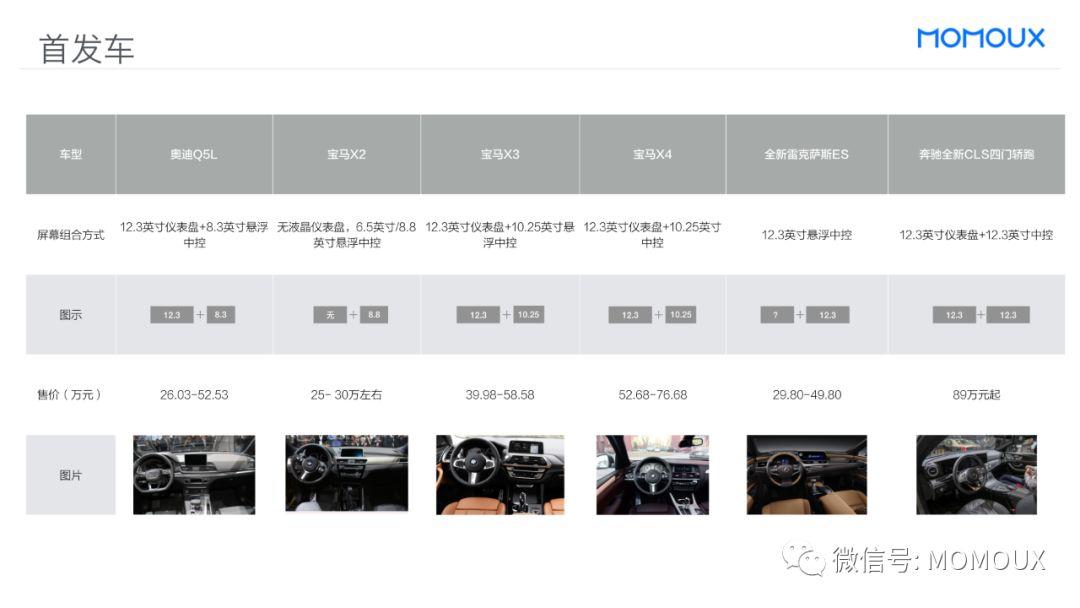Click the plus sign in the 宝马X4 diagram
This screenshot has width=1080, height=608.
click(658, 315)
